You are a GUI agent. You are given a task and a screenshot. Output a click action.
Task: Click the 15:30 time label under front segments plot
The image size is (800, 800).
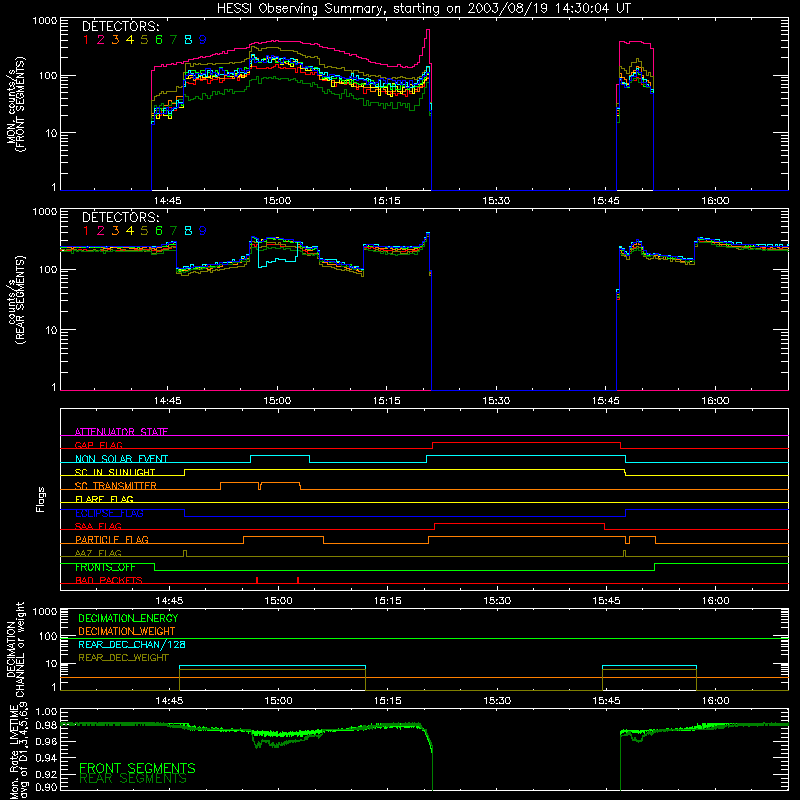click(x=496, y=201)
